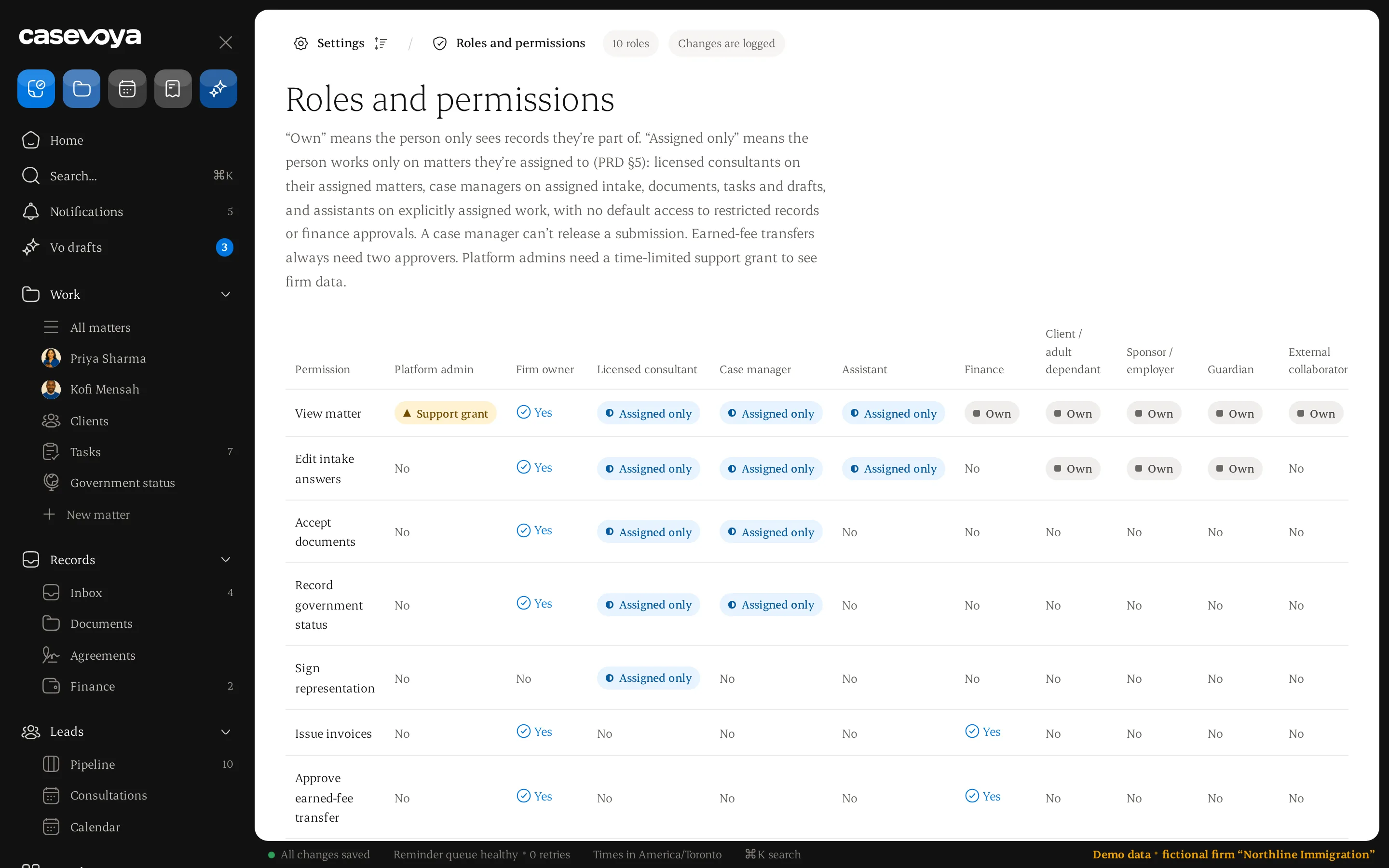Image resolution: width=1389 pixels, height=868 pixels.
Task: Open Pipeline under Leads
Action: tap(138, 764)
